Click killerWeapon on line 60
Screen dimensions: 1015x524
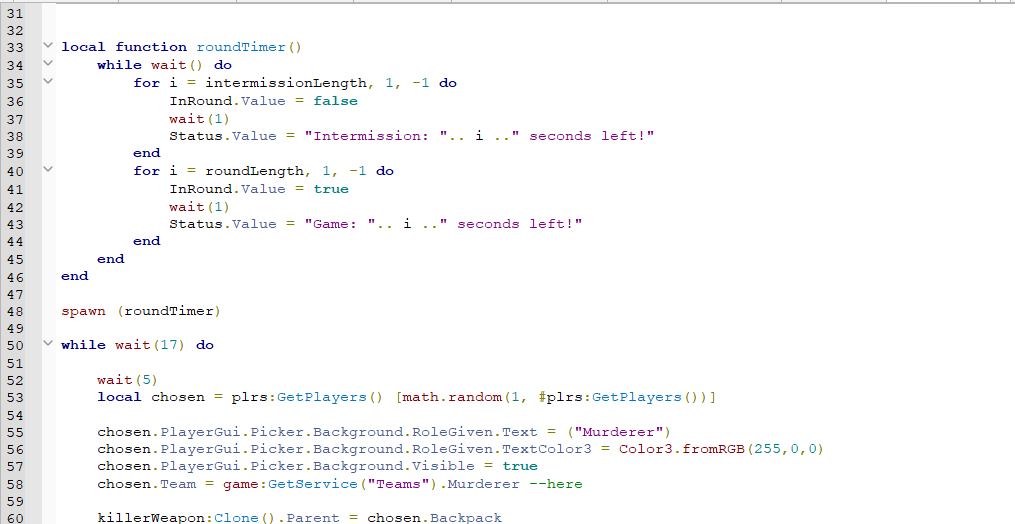[152, 518]
